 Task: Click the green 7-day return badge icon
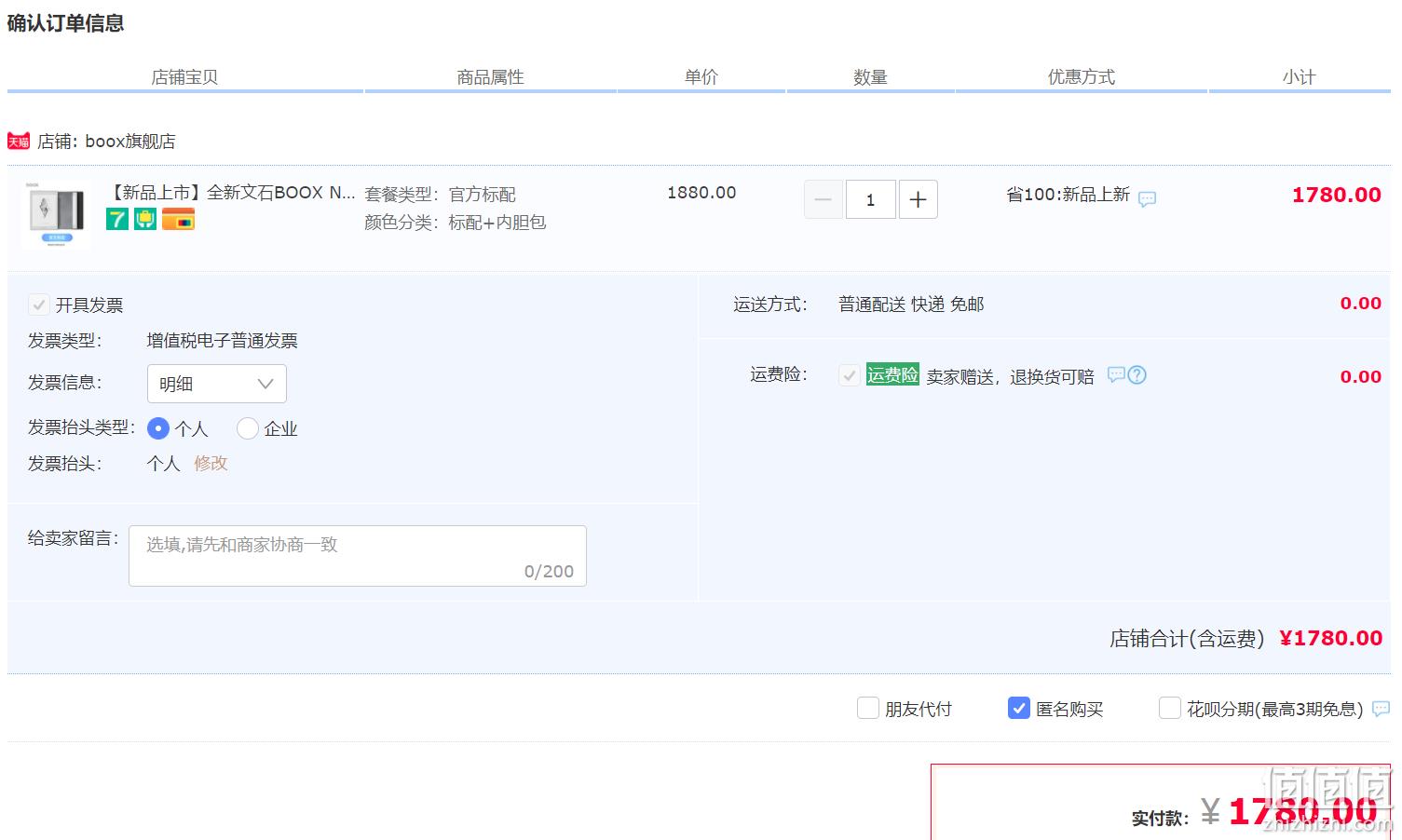[117, 220]
